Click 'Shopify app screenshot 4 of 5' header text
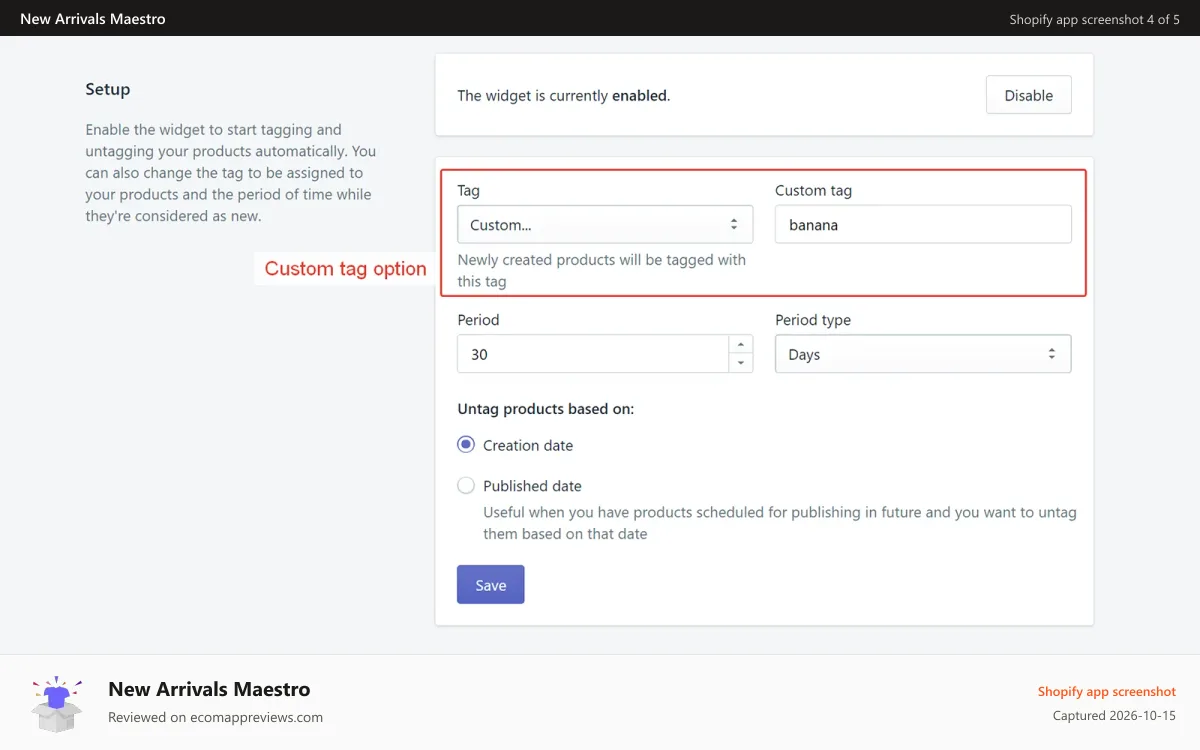 [x=1094, y=19]
